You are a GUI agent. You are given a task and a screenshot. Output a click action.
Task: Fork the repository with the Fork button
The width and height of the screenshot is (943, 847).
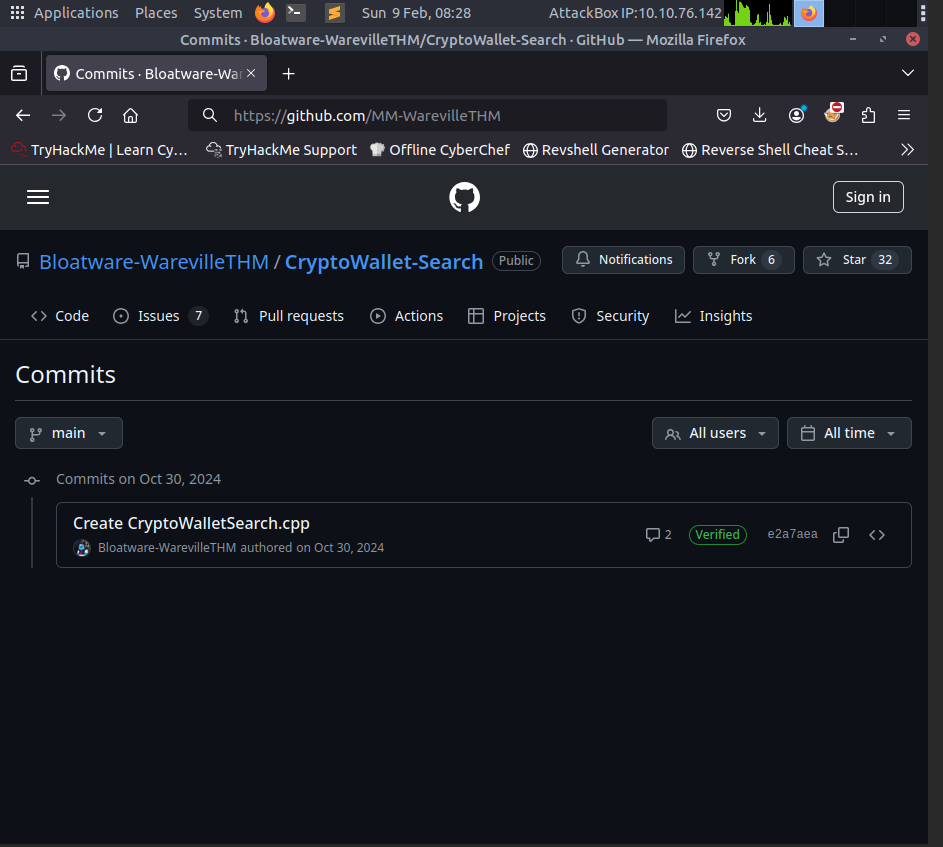click(x=743, y=260)
